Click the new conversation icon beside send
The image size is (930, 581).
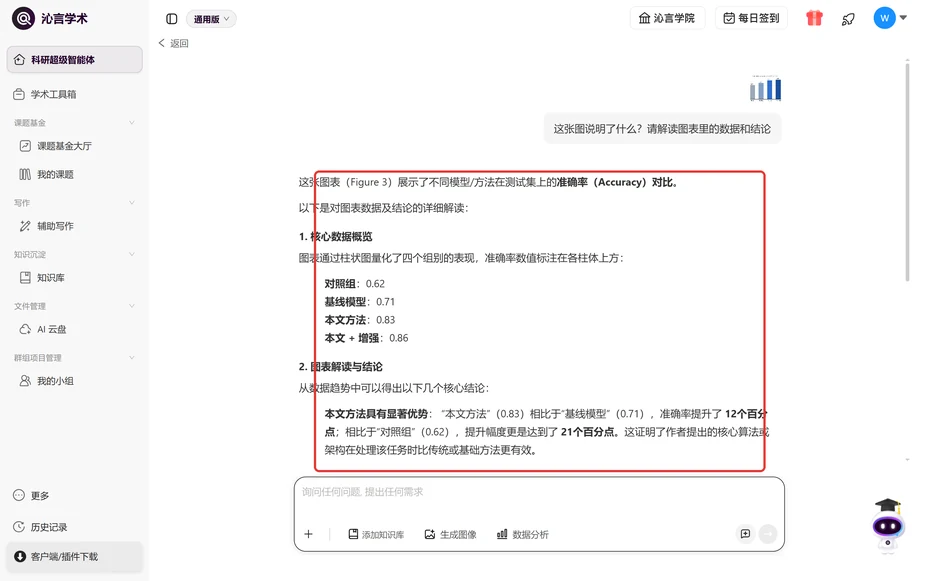746,534
